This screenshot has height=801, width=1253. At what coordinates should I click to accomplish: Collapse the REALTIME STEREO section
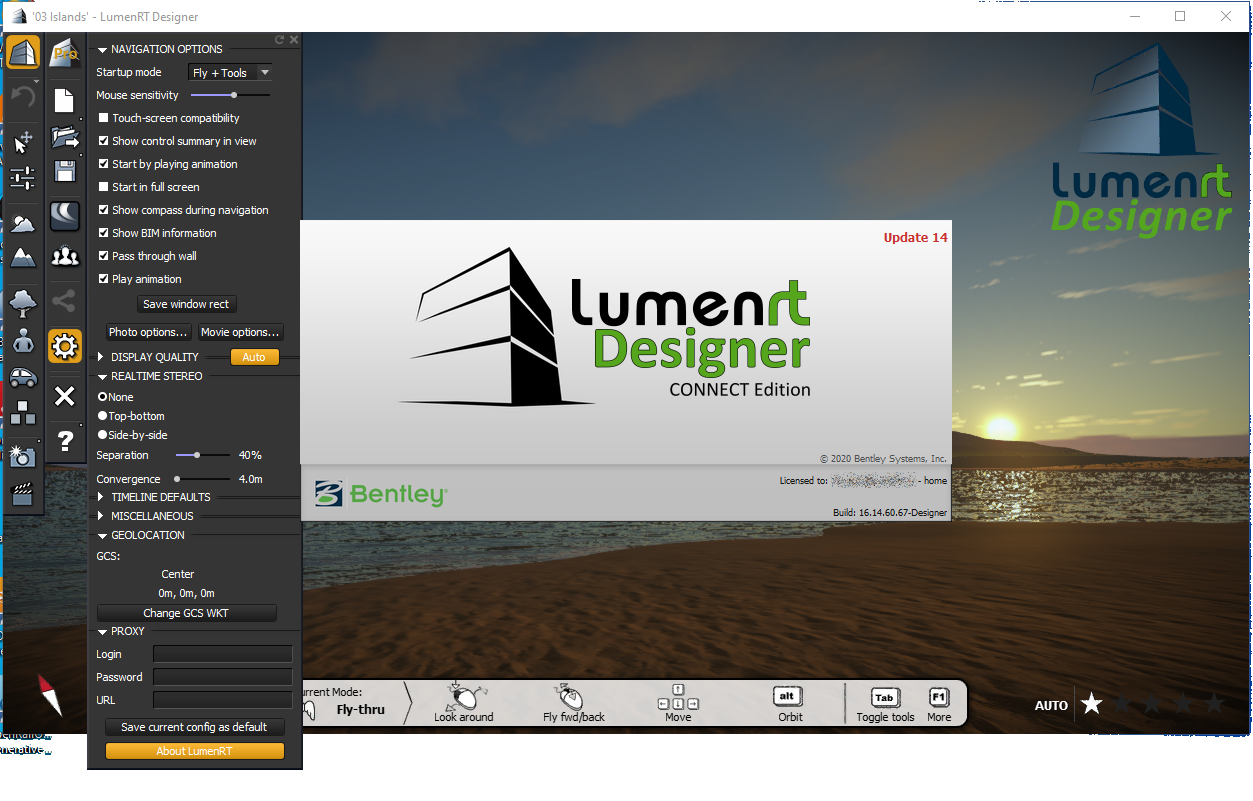click(102, 377)
